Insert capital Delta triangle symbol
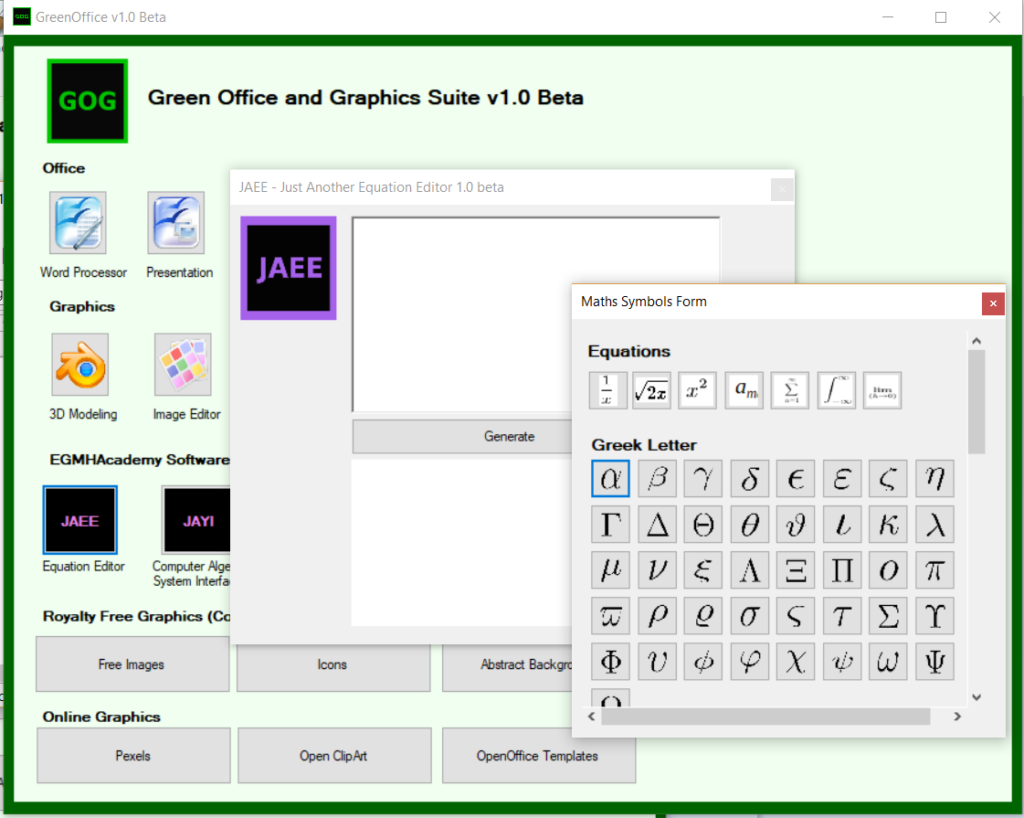 (x=657, y=524)
